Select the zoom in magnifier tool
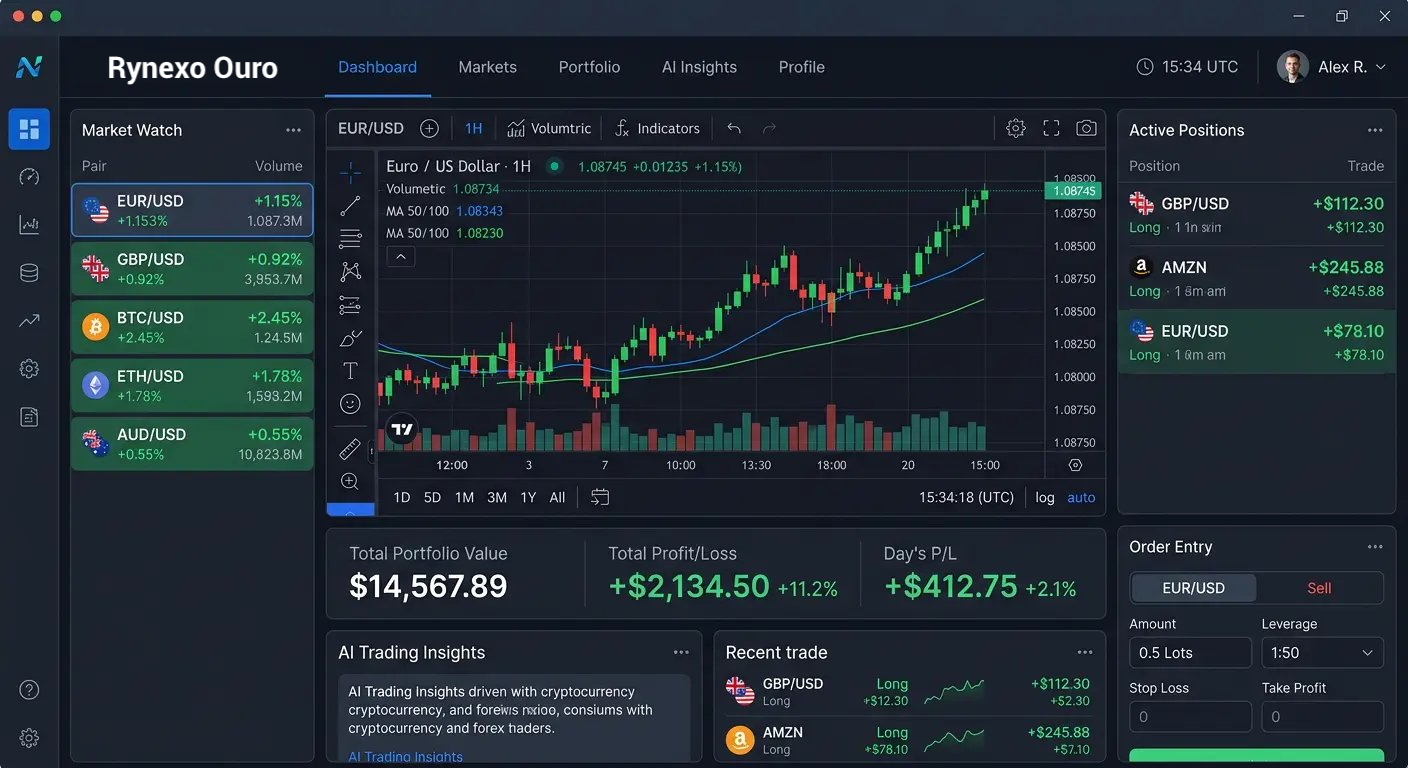This screenshot has height=768, width=1408. coord(350,482)
